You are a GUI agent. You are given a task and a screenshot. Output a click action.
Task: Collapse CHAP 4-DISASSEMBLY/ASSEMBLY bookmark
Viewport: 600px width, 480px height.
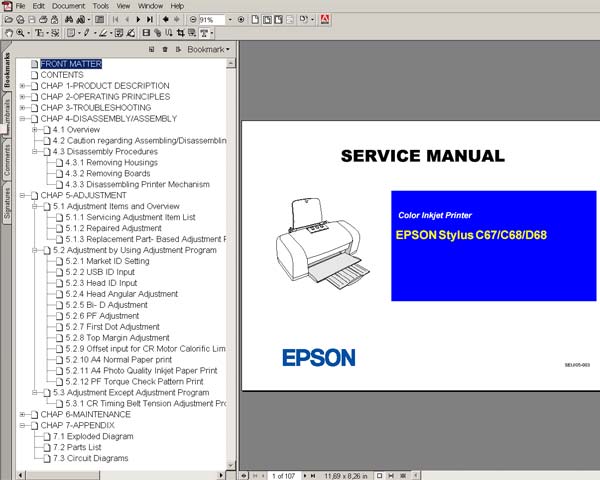pos(22,119)
